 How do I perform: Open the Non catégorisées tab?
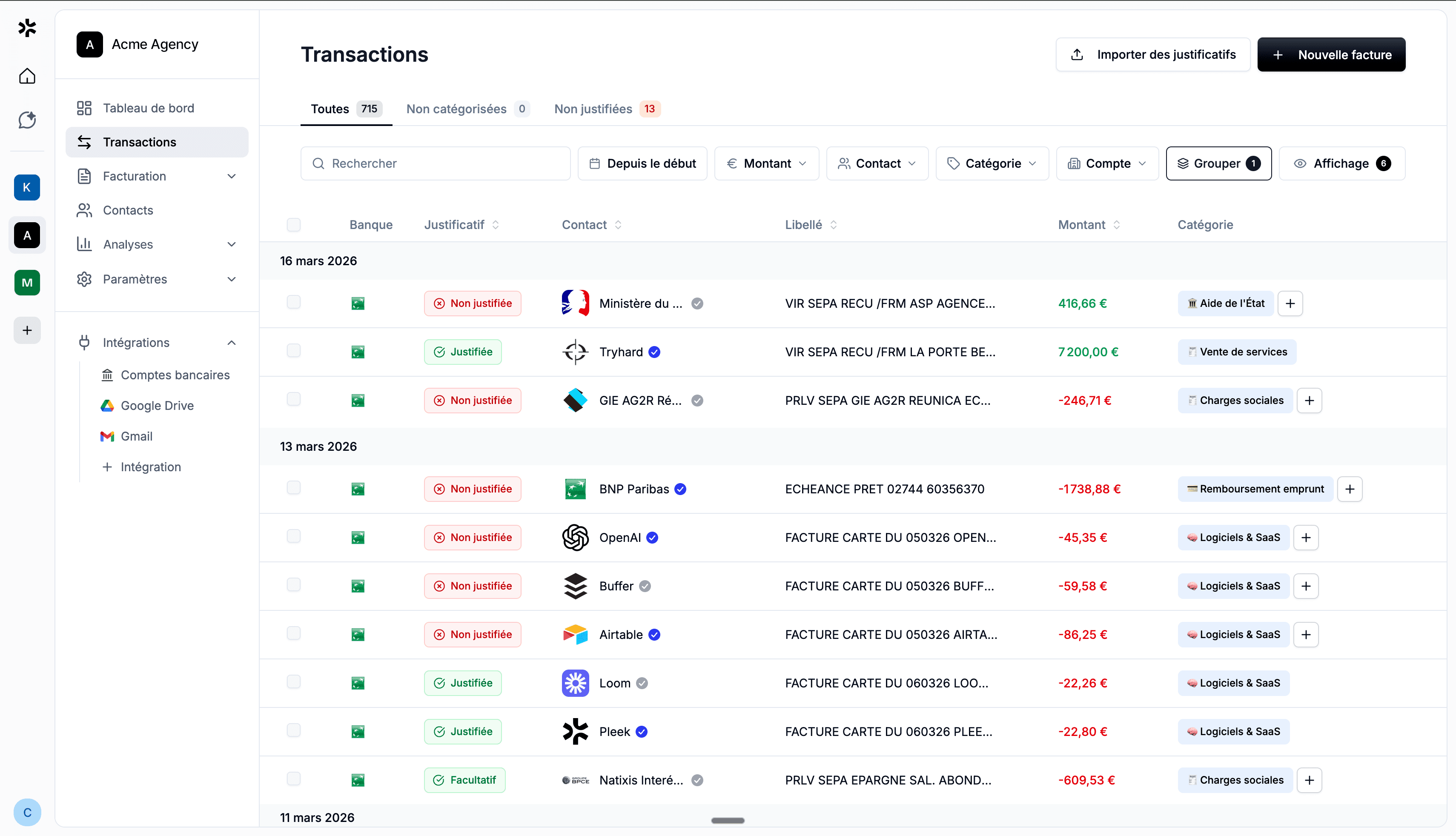456,109
